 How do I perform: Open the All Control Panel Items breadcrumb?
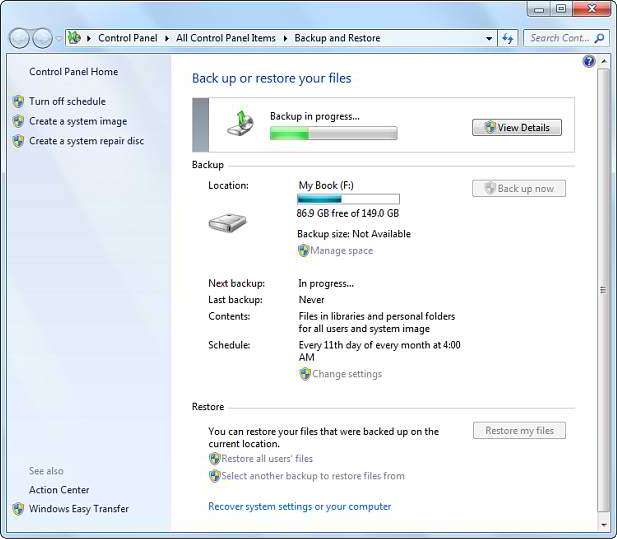[226, 38]
